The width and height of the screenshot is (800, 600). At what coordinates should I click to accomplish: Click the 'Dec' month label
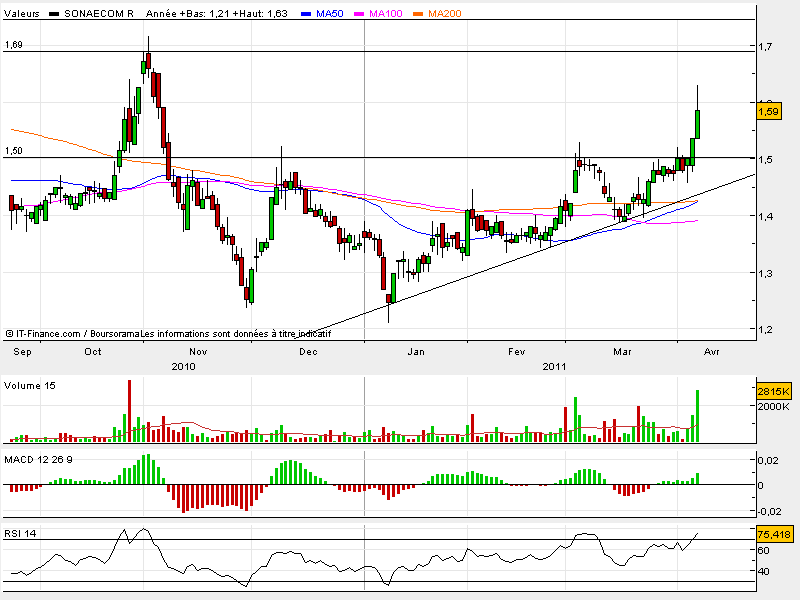(308, 352)
